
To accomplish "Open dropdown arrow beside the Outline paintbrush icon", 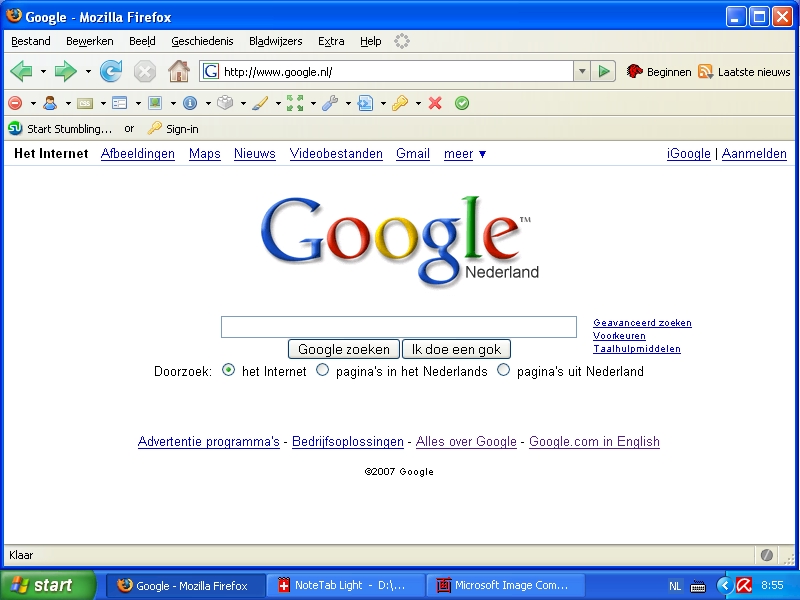I will (x=278, y=104).
